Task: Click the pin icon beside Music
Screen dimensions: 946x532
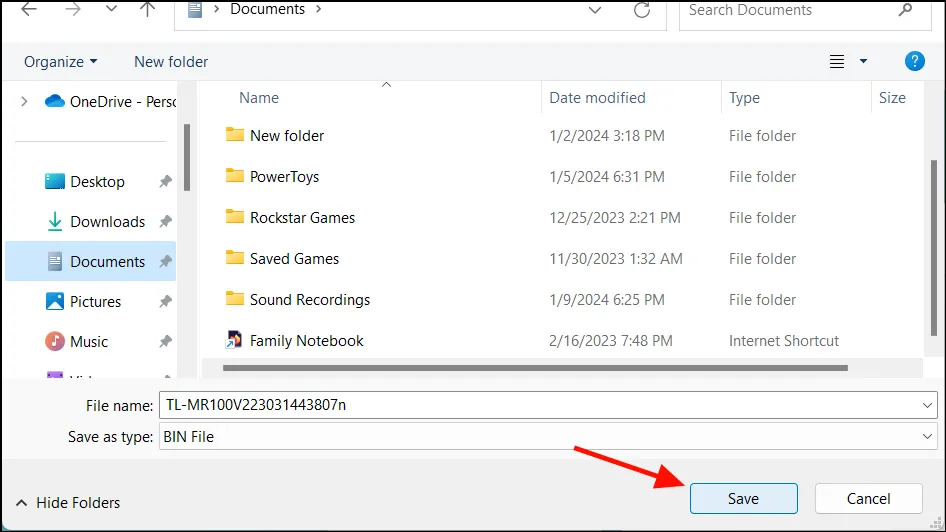Action: click(165, 341)
